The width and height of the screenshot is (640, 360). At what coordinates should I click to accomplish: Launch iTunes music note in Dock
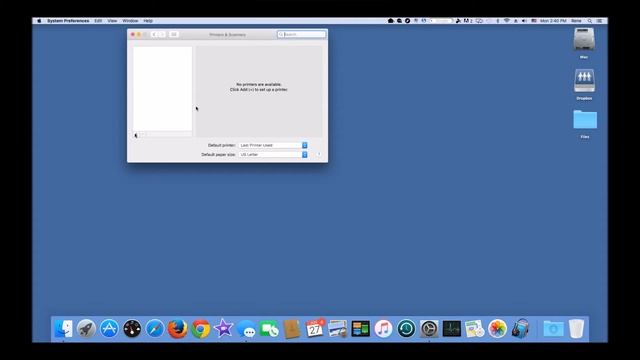pyautogui.click(x=383, y=329)
